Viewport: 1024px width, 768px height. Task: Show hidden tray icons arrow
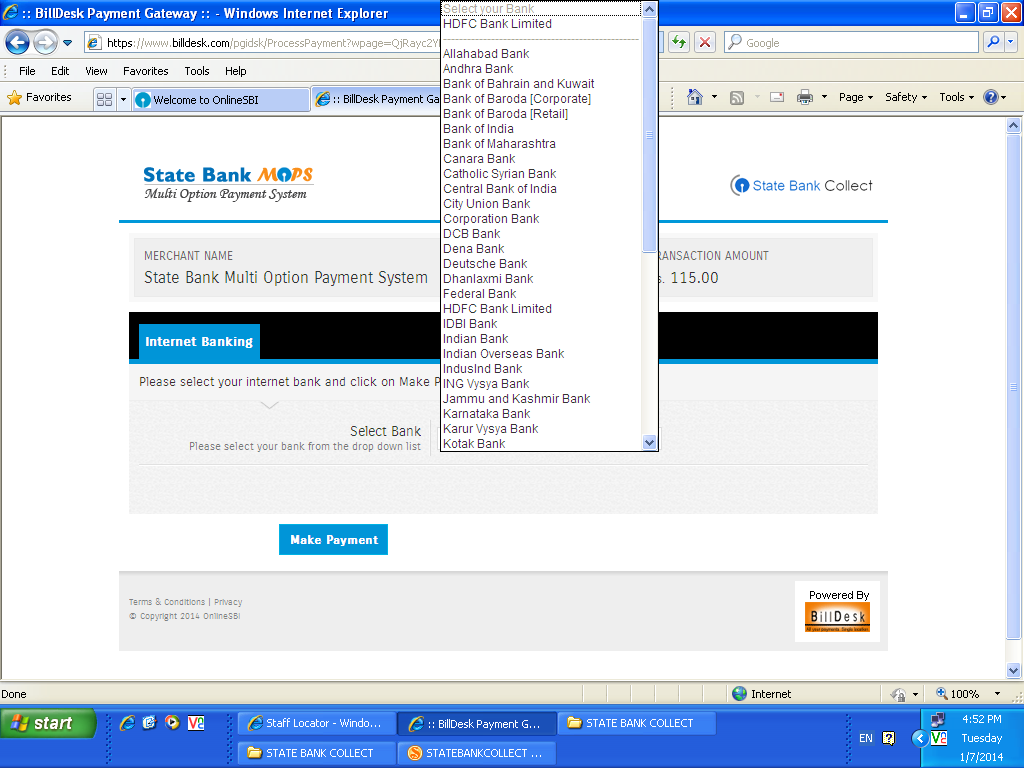pyautogui.click(x=920, y=738)
